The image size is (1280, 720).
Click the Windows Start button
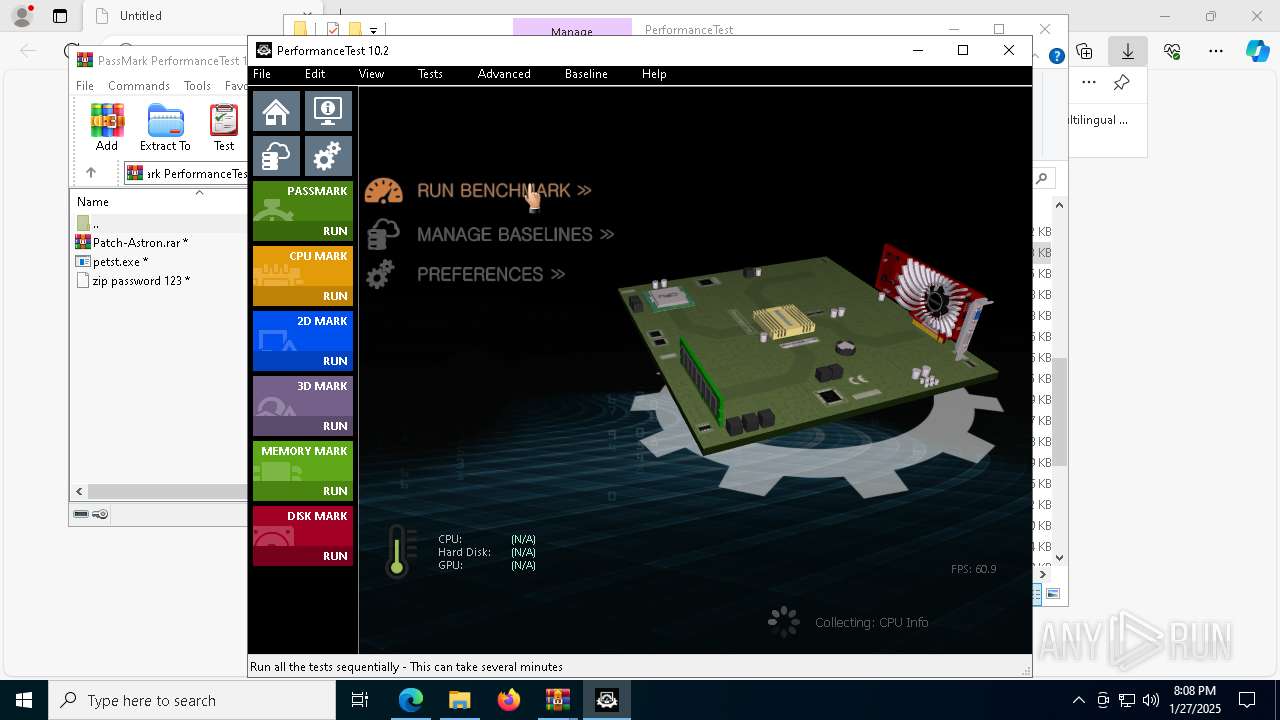[x=24, y=700]
